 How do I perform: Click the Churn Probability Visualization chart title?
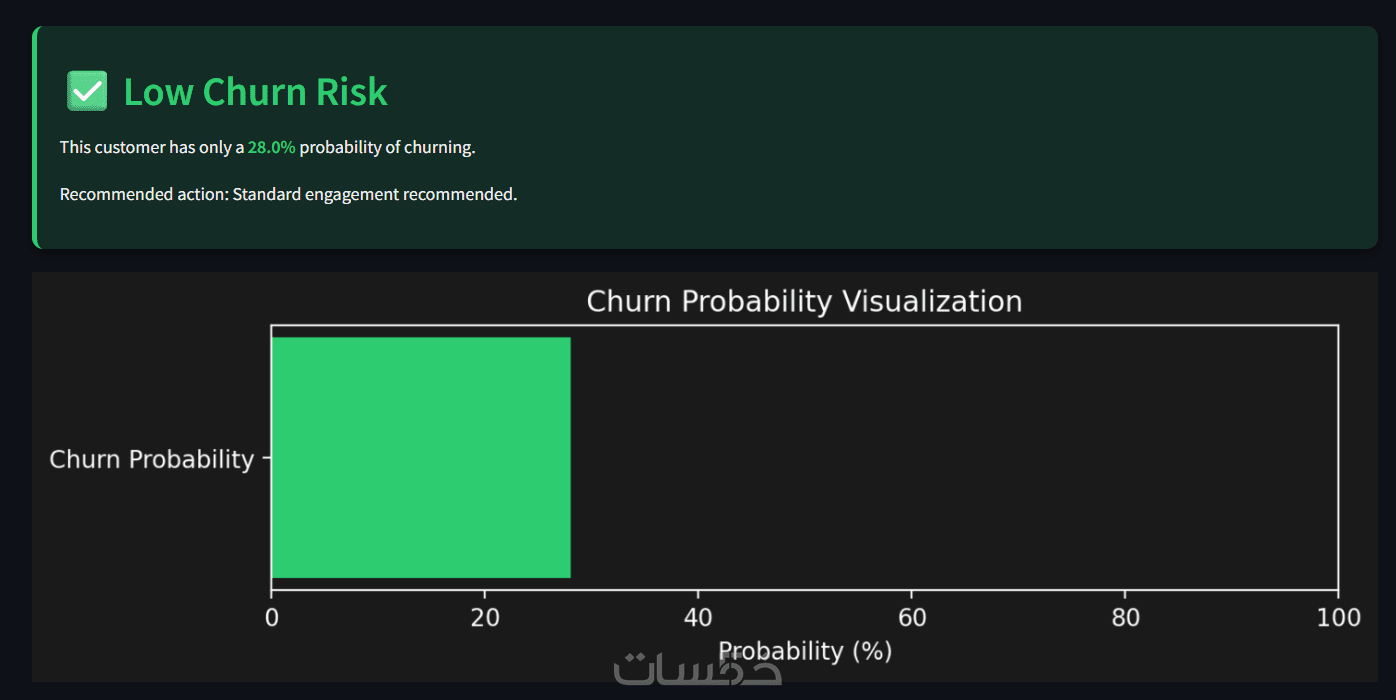click(x=804, y=301)
